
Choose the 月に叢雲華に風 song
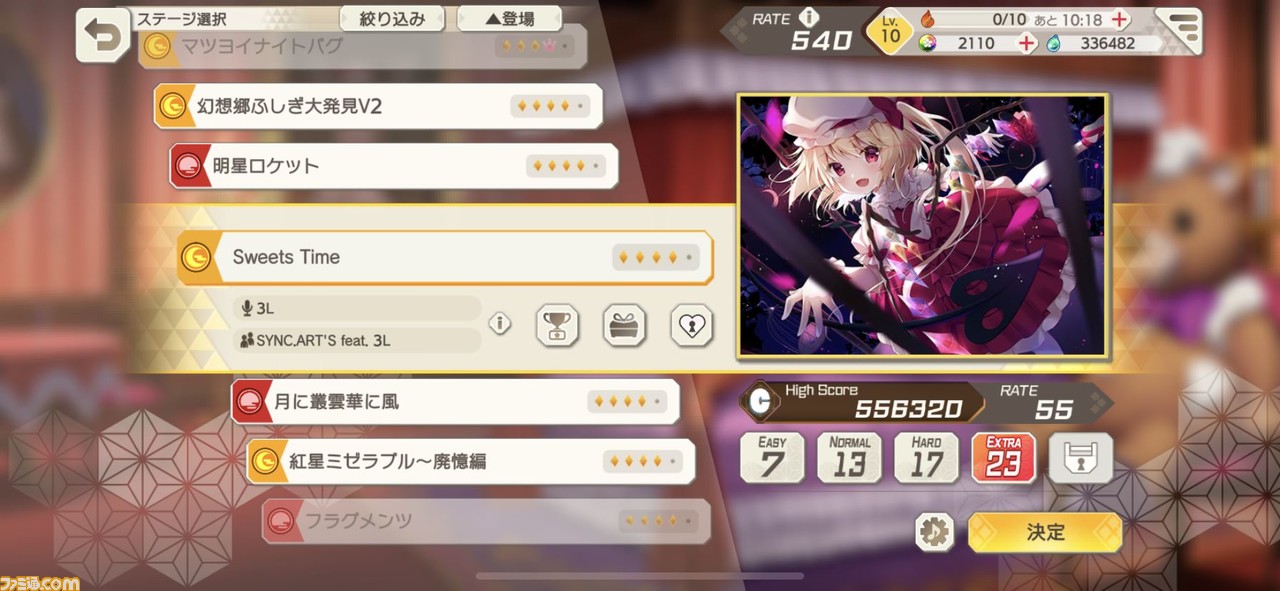pos(455,402)
